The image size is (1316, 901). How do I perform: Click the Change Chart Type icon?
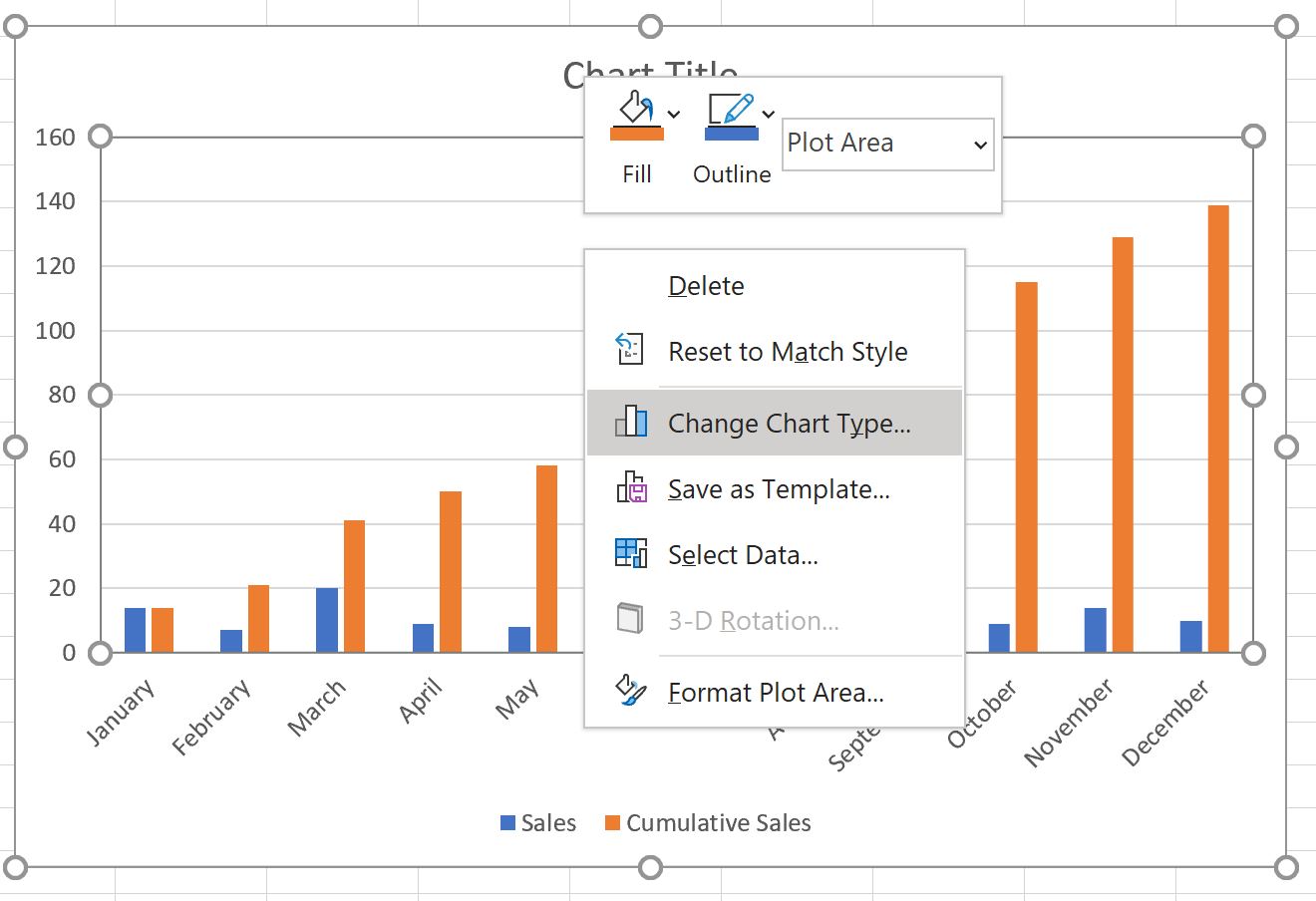[x=631, y=422]
